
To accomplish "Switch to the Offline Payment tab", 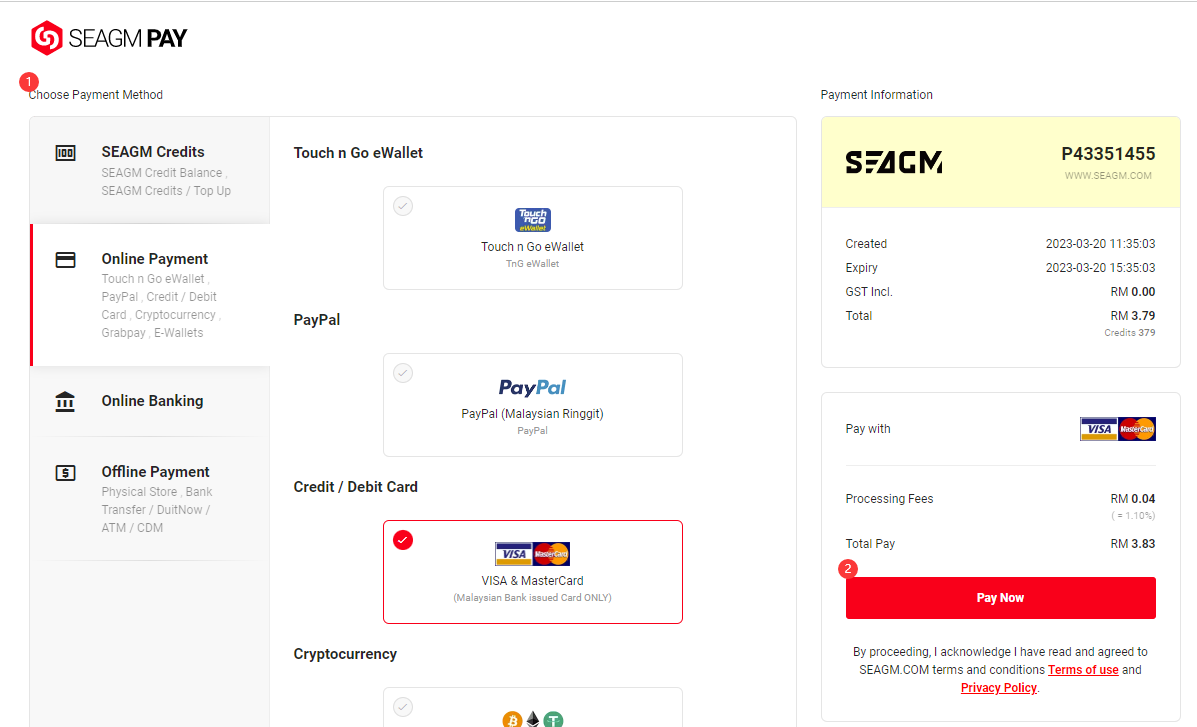I will click(x=150, y=499).
